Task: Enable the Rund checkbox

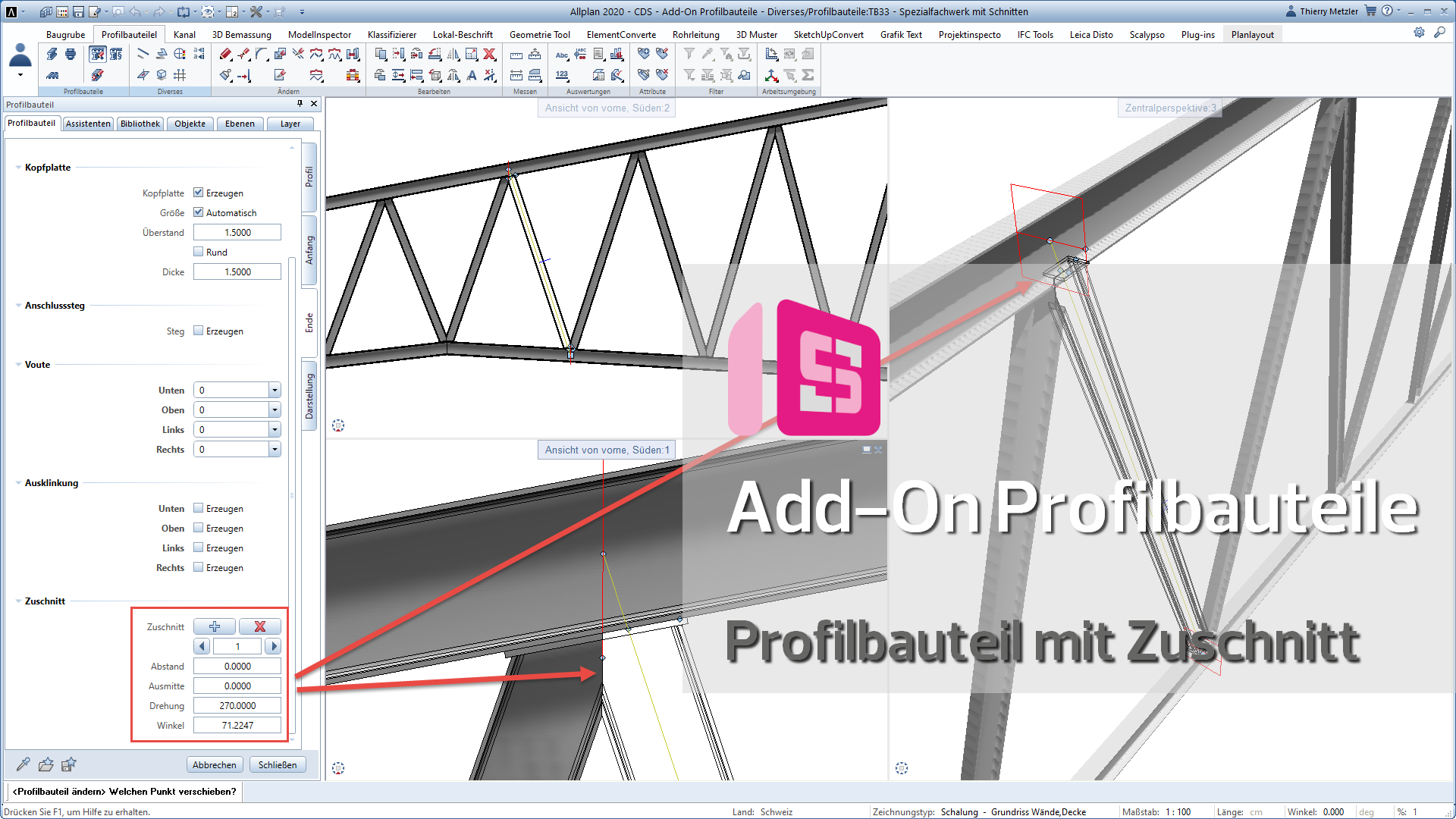Action: tap(199, 252)
